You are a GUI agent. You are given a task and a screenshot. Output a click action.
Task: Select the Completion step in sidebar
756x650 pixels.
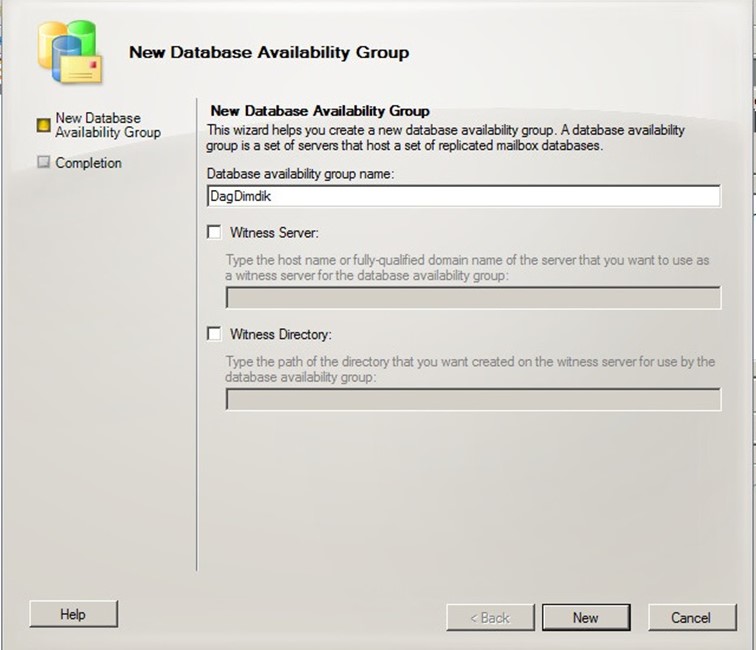[88, 163]
